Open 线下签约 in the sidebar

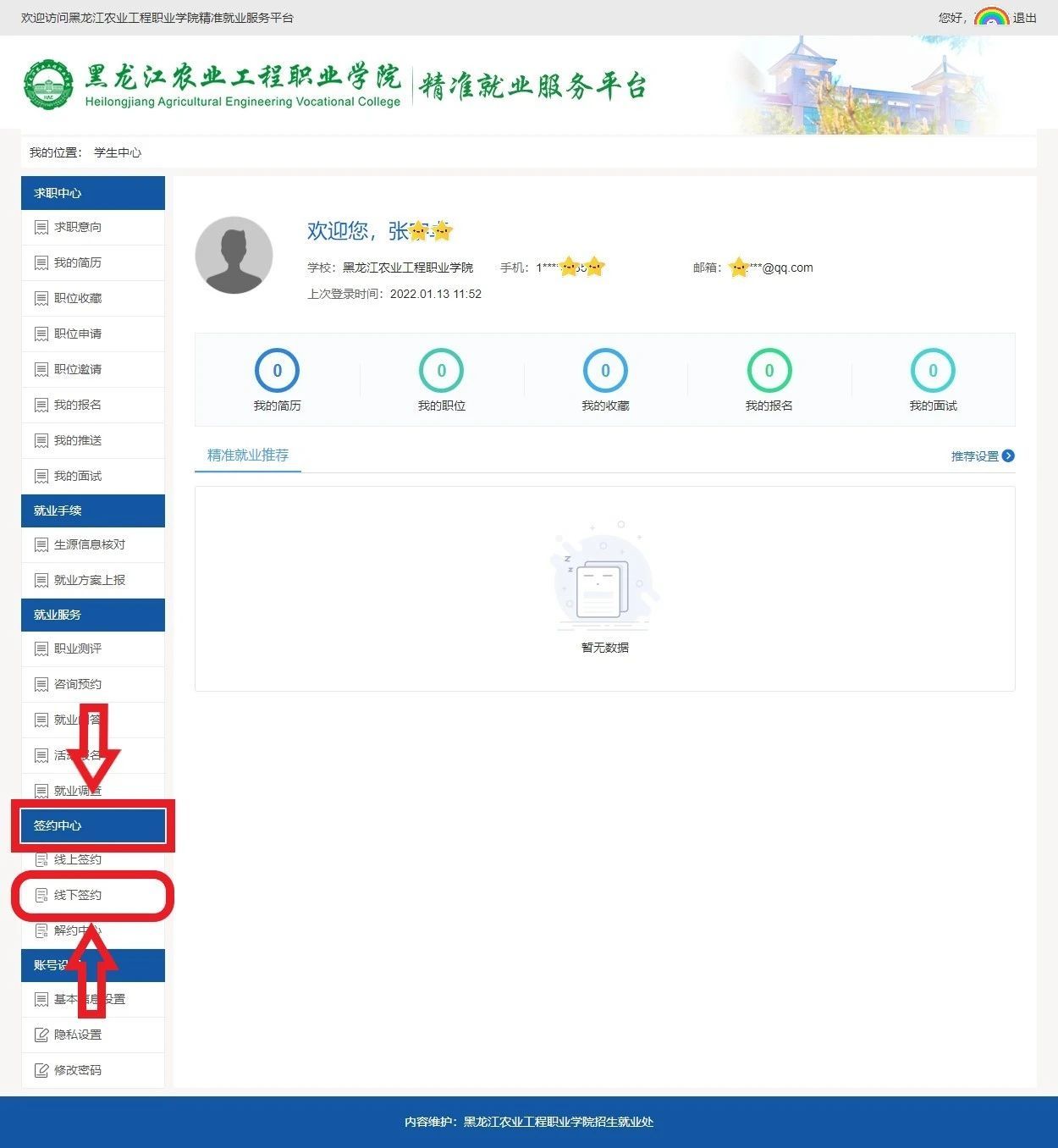(77, 895)
